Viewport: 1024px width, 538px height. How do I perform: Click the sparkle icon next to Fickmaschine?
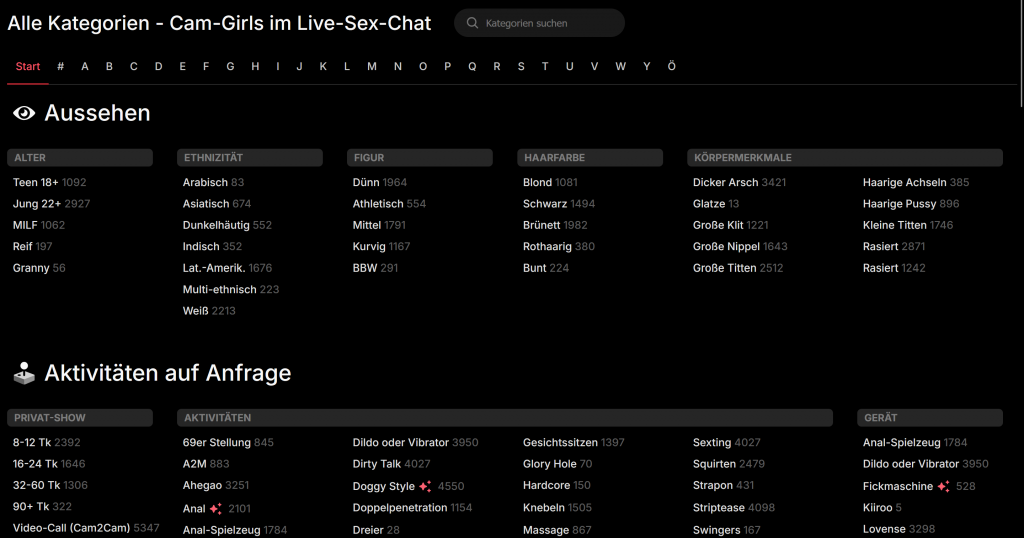(943, 486)
